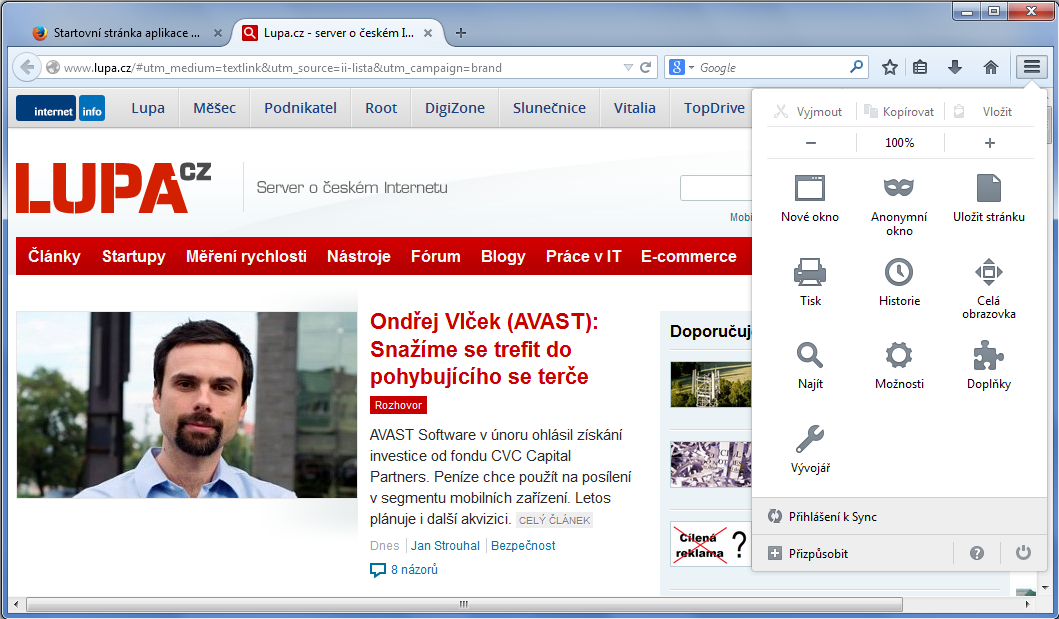Click the LUPA.cz logo
The image size is (1059, 619).
pyautogui.click(x=113, y=188)
